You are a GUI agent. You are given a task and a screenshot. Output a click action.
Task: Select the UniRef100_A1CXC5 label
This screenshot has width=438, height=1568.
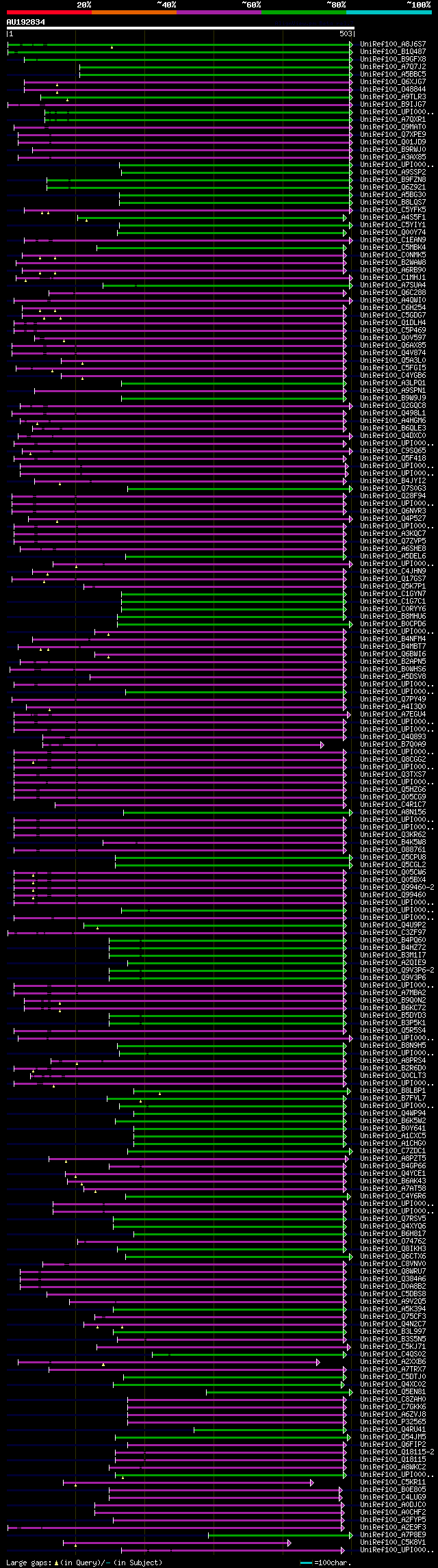(393, 1135)
